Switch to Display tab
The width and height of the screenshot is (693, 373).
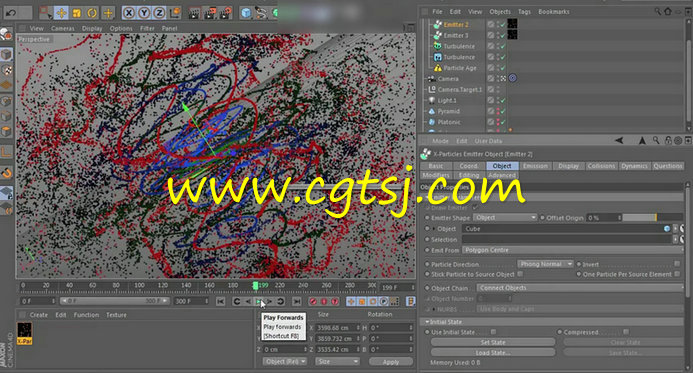568,166
